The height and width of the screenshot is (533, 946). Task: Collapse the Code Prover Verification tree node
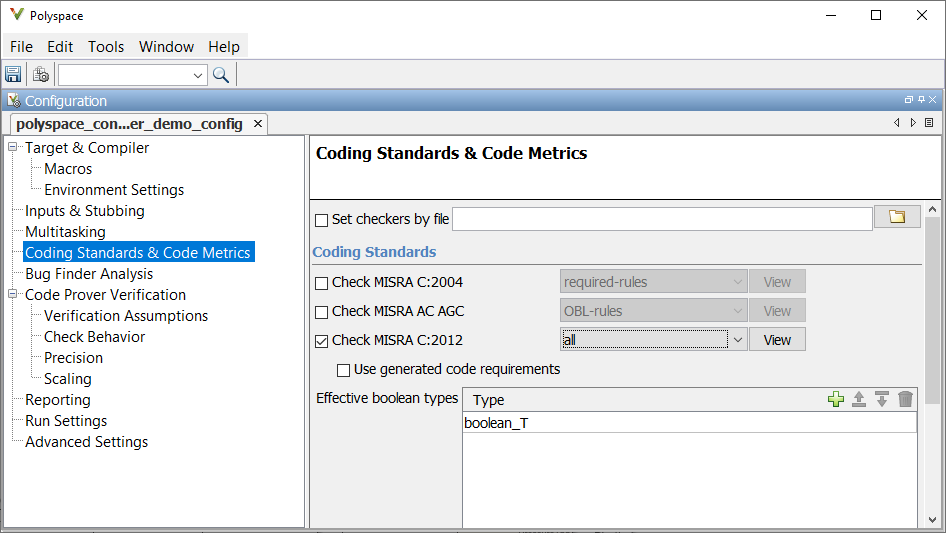[x=14, y=295]
